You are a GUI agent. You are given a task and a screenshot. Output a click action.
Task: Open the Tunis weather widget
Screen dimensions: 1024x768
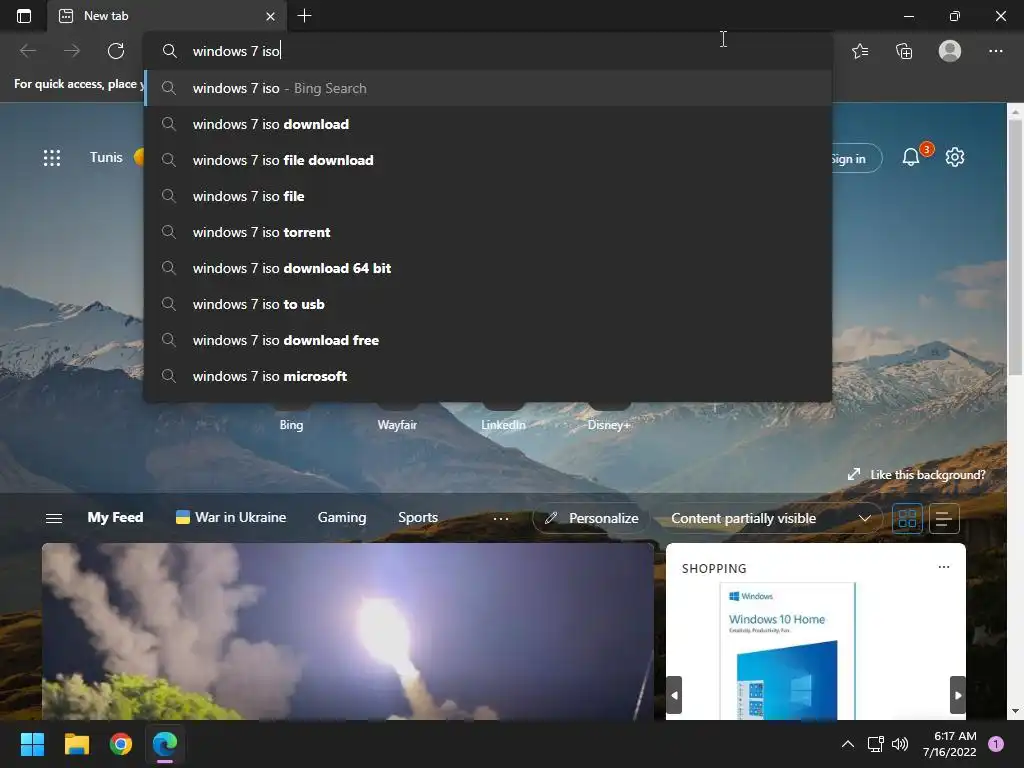coord(116,157)
